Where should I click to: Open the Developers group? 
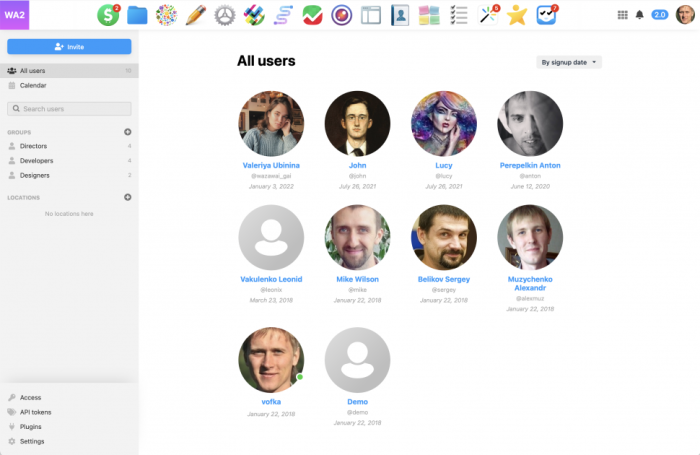click(x=39, y=160)
